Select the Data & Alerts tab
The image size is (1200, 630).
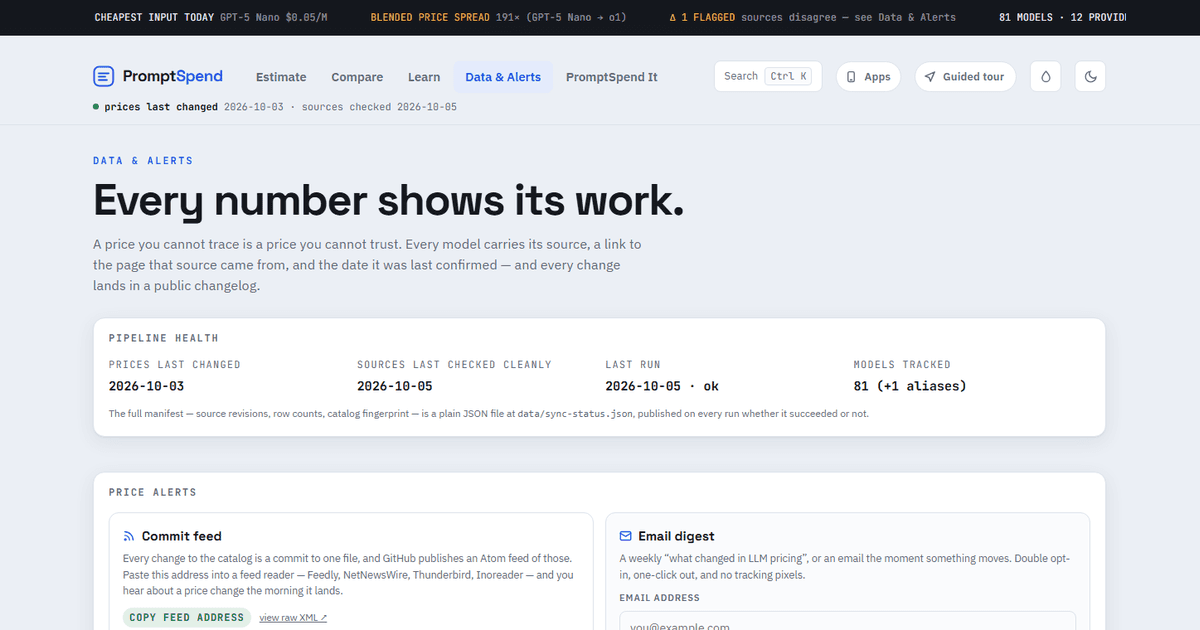click(503, 77)
